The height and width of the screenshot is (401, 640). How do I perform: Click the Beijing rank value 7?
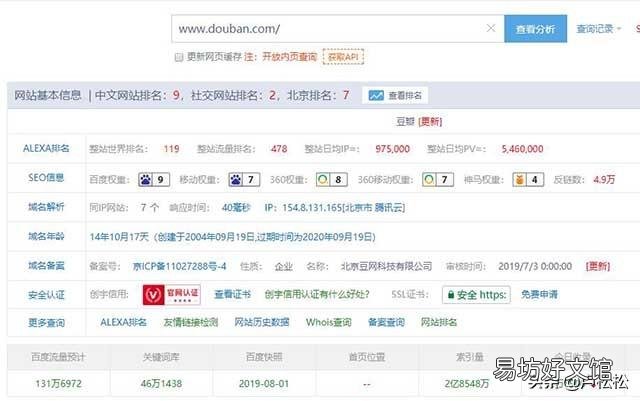coord(346,95)
